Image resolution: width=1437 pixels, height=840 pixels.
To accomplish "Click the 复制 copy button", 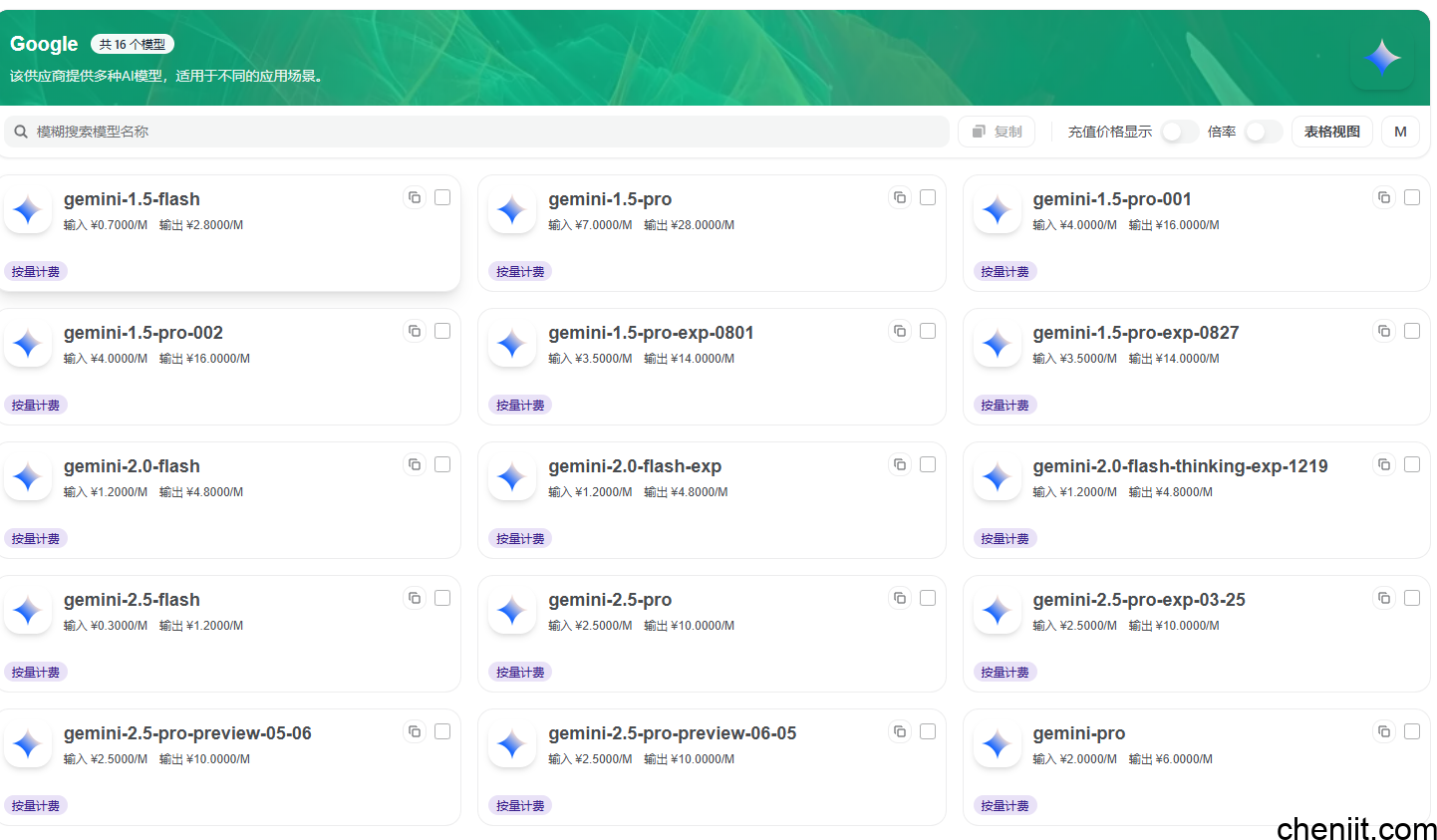I will click(x=997, y=132).
